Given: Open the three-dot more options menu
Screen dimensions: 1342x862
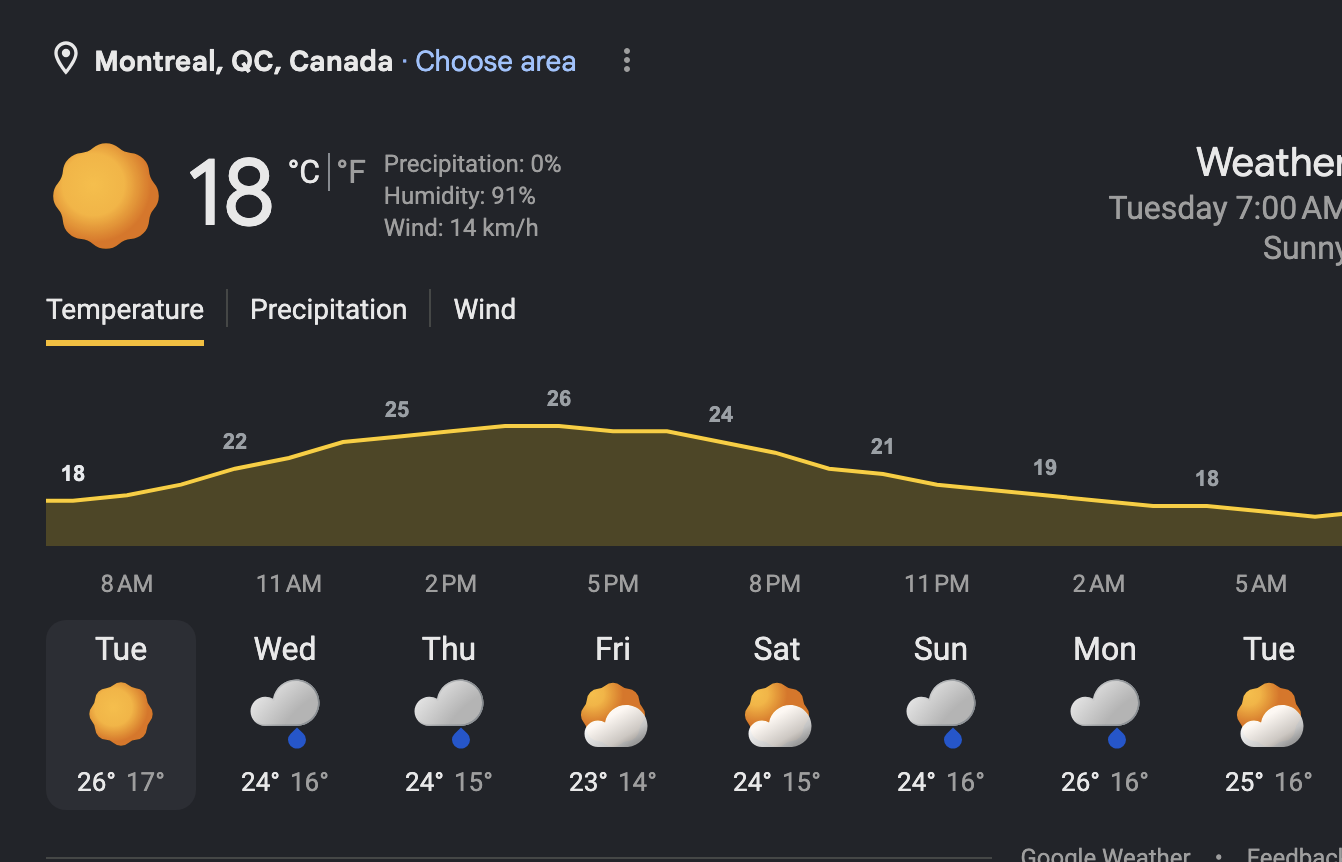Looking at the screenshot, I should (627, 60).
